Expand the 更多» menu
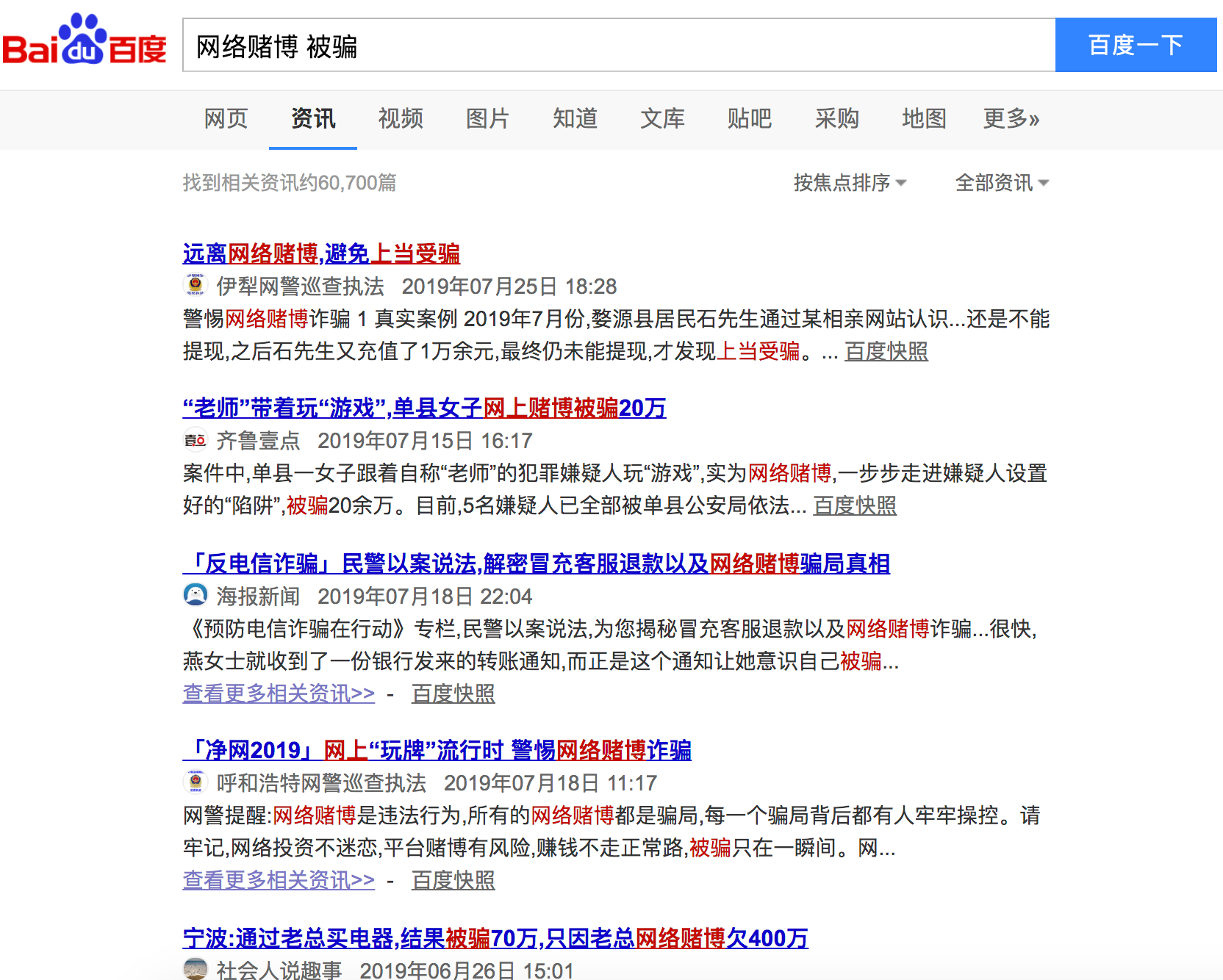Image resolution: width=1223 pixels, height=980 pixels. 1011,118
